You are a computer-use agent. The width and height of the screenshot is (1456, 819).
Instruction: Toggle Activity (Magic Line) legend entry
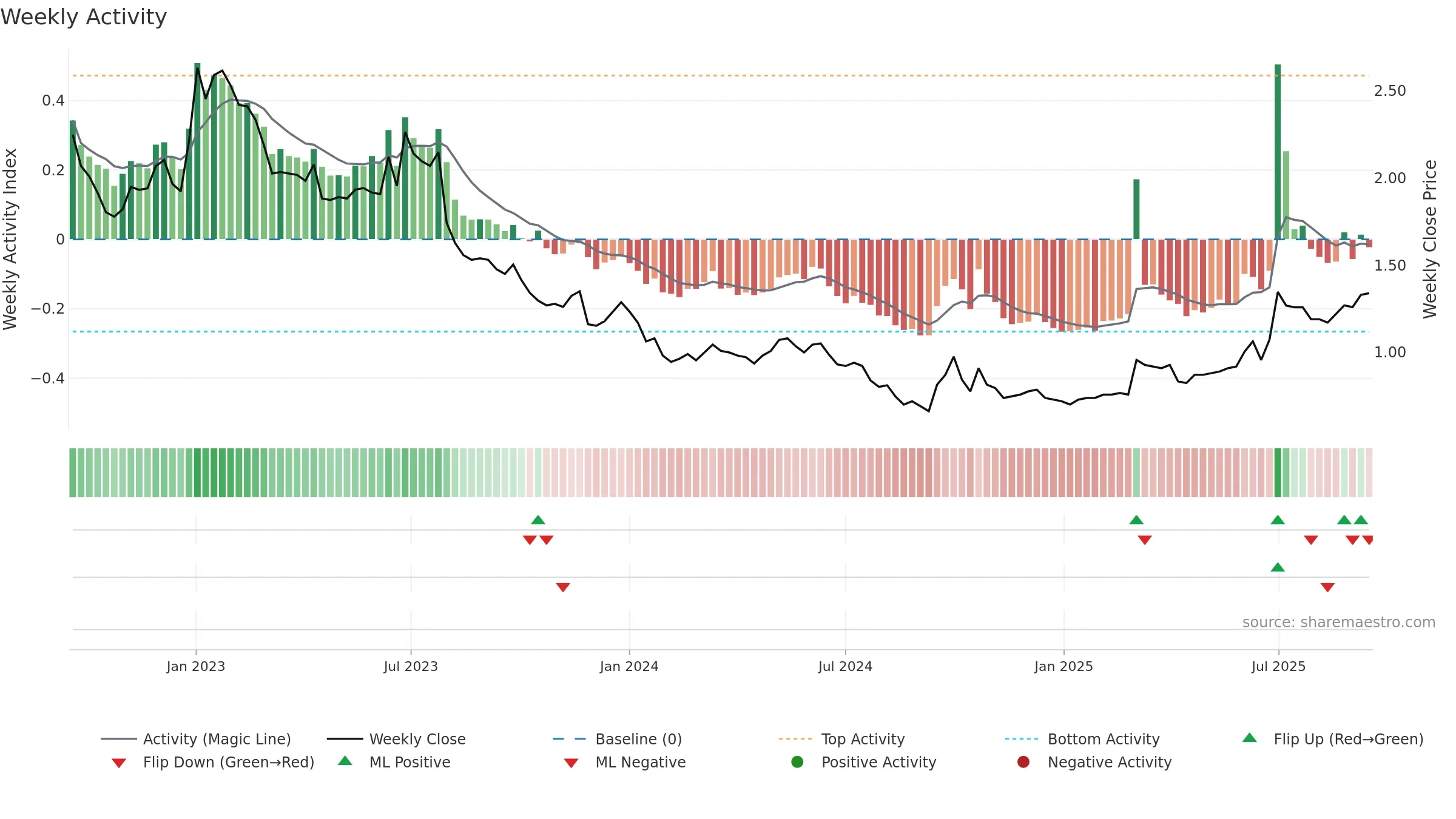[196, 739]
